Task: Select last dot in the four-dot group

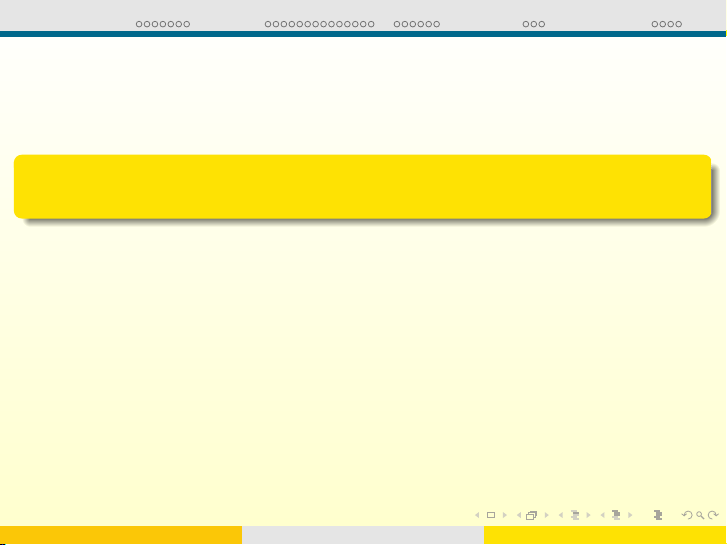Action: 679,23
